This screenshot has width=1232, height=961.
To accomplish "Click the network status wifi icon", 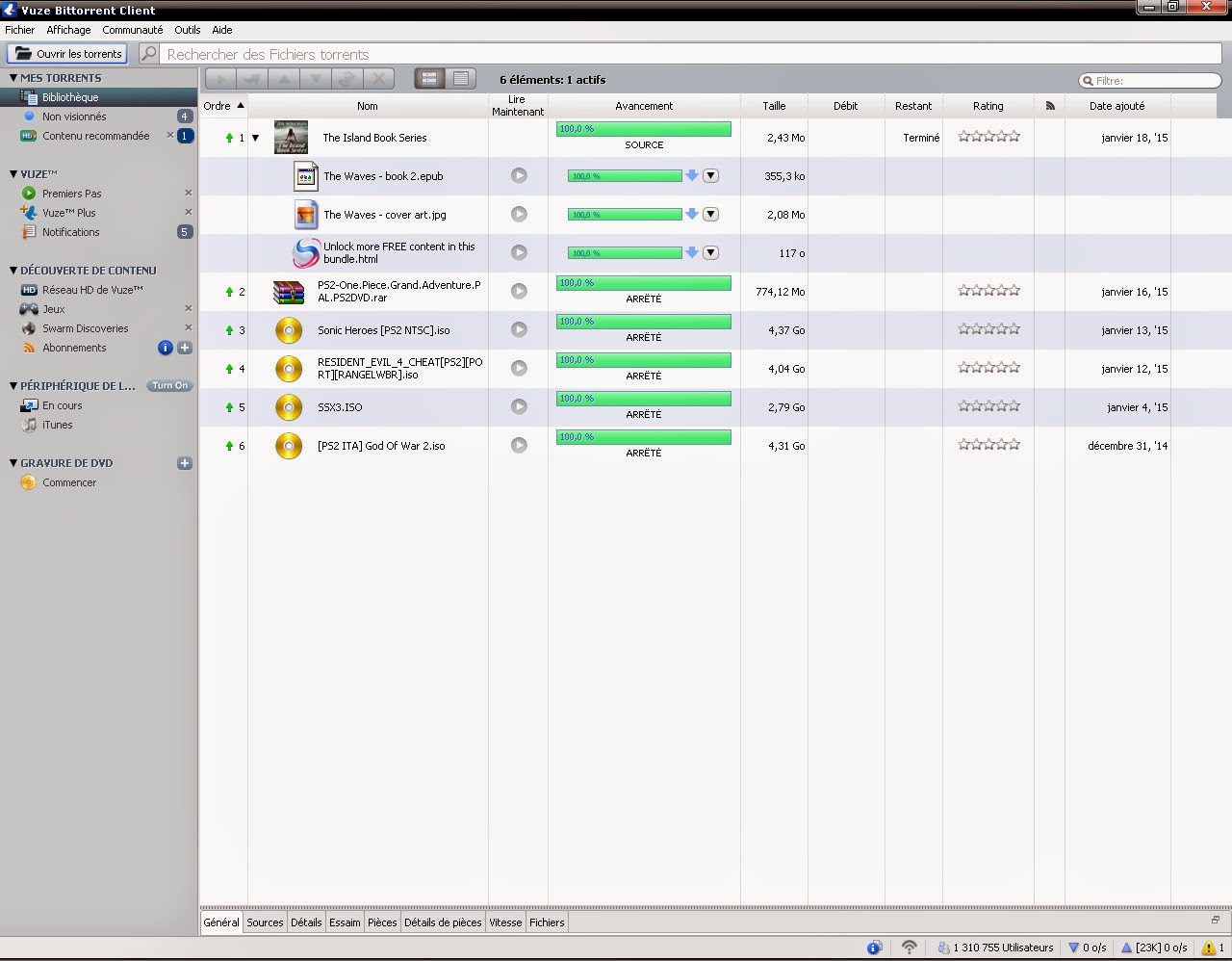I will click(x=909, y=948).
